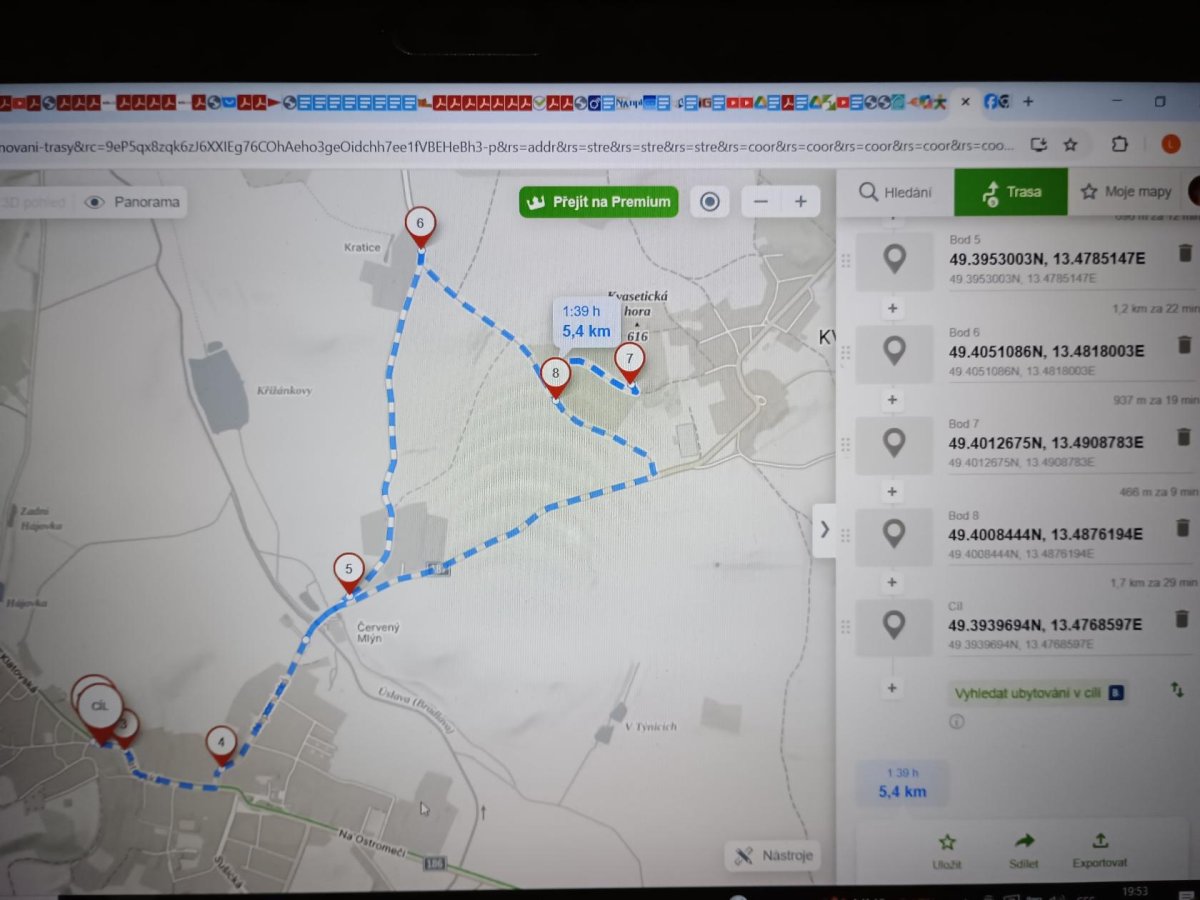Open the Chrome profile avatar

tap(1170, 144)
